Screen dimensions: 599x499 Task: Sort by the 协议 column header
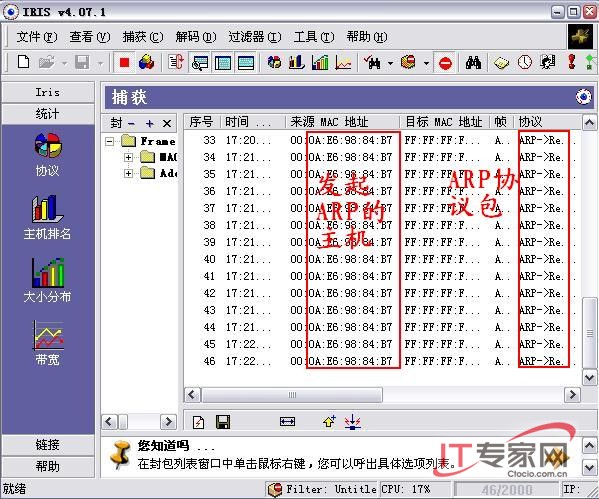pos(547,122)
